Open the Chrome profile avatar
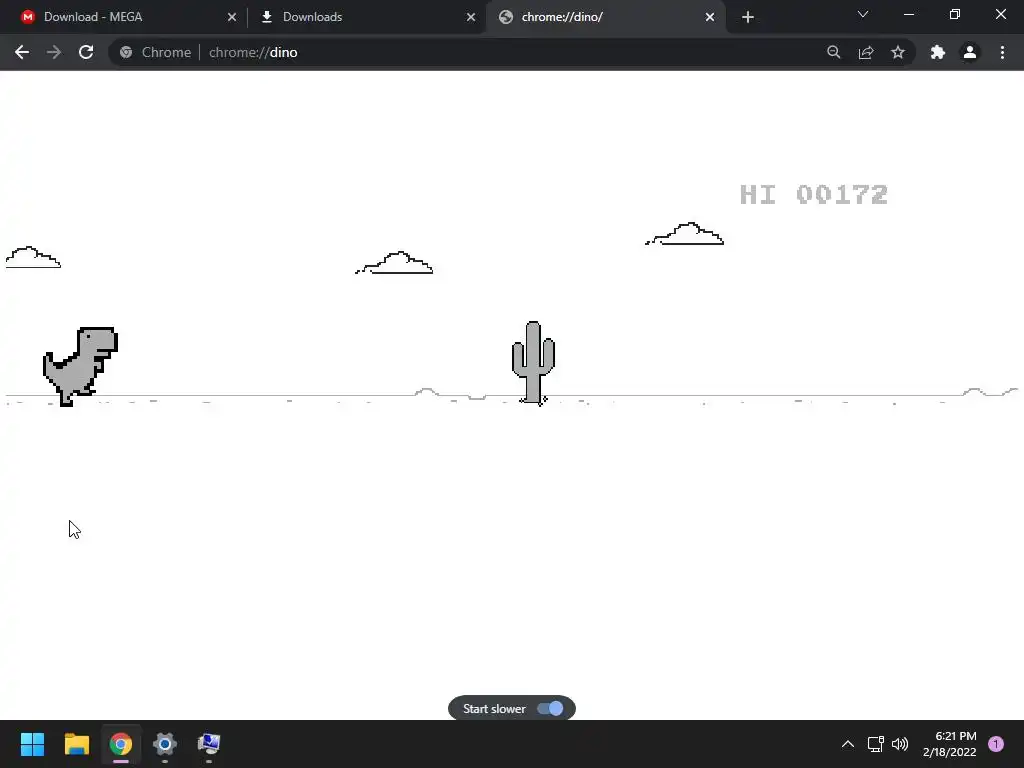Image resolution: width=1024 pixels, height=768 pixels. click(970, 52)
